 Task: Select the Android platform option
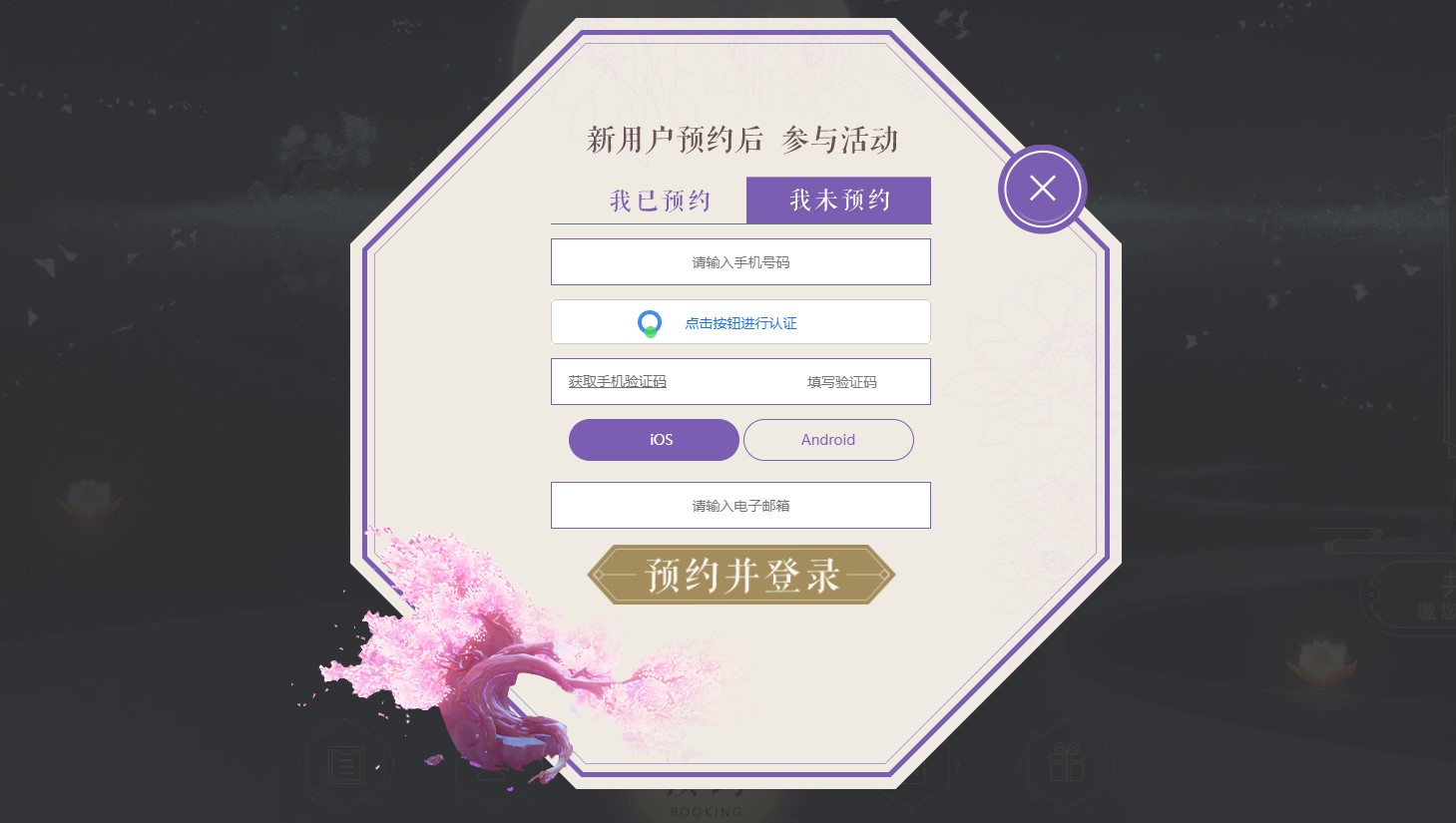(x=828, y=440)
